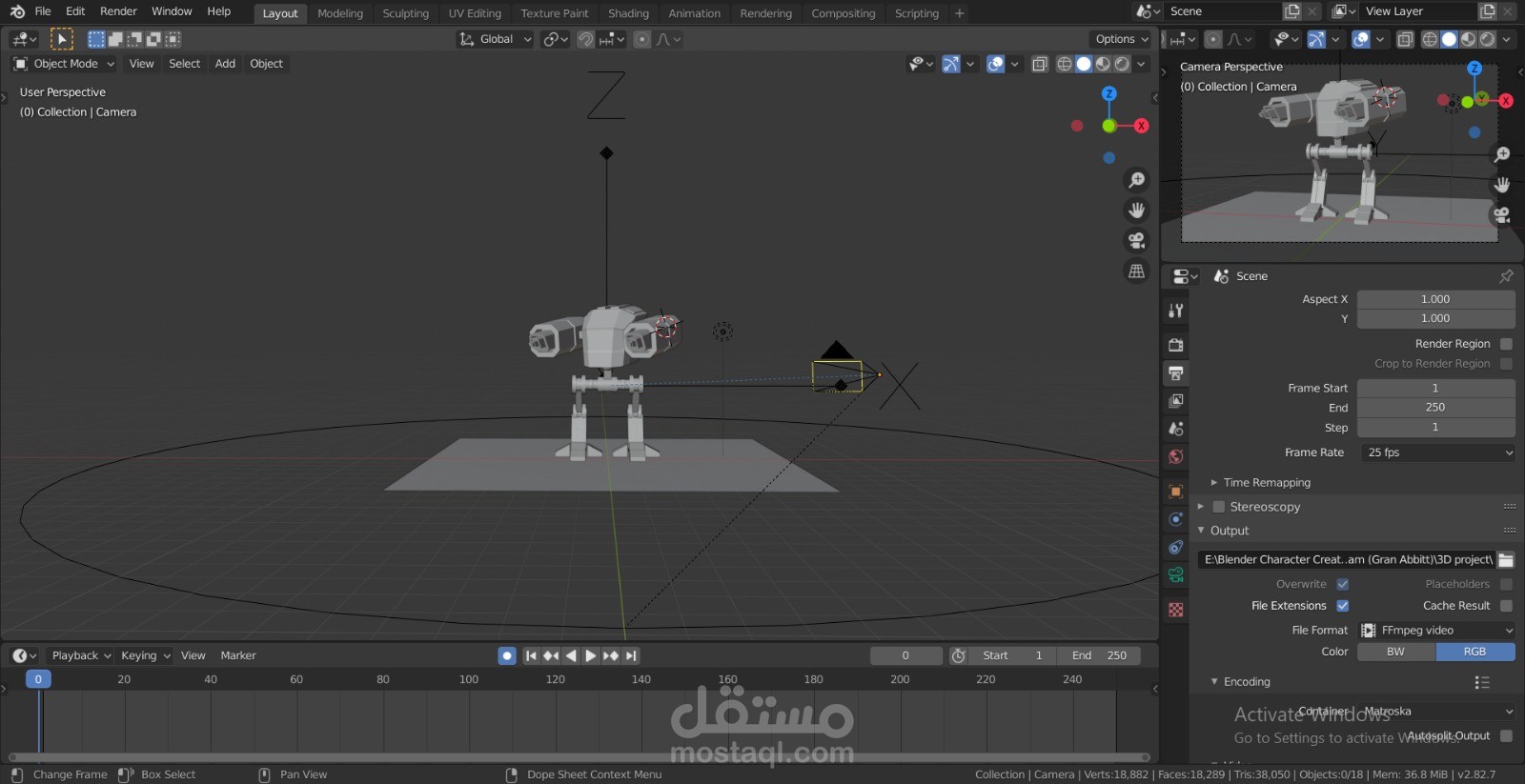Click the pin icon in Scene properties header
Screen dimensions: 1525x784
(x=1506, y=276)
